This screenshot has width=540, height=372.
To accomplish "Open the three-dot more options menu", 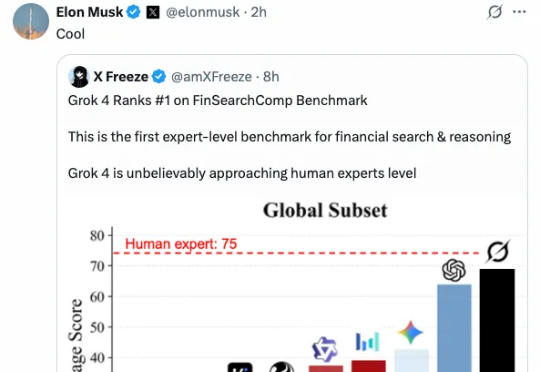I will (519, 12).
